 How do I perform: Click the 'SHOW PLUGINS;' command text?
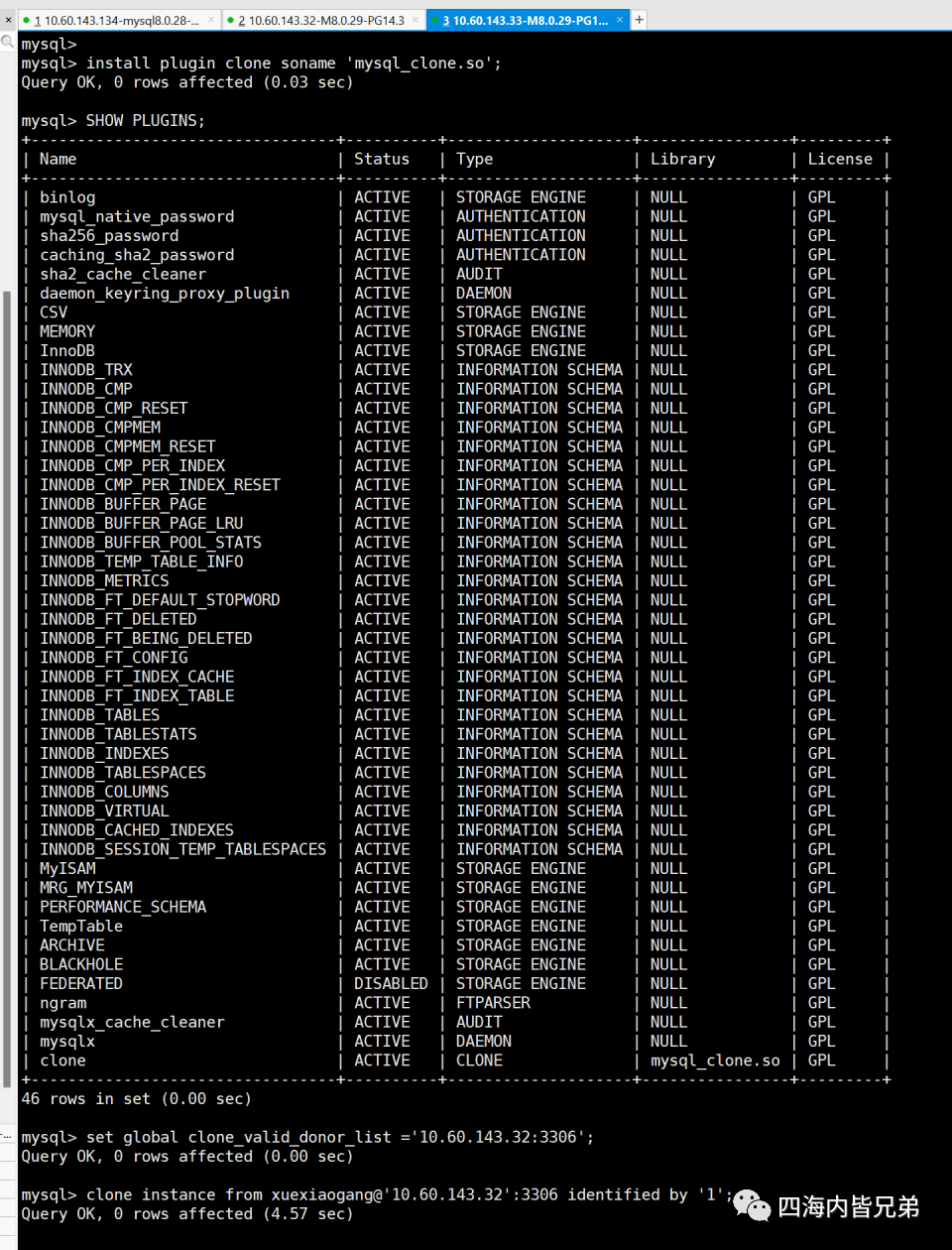coord(146,120)
